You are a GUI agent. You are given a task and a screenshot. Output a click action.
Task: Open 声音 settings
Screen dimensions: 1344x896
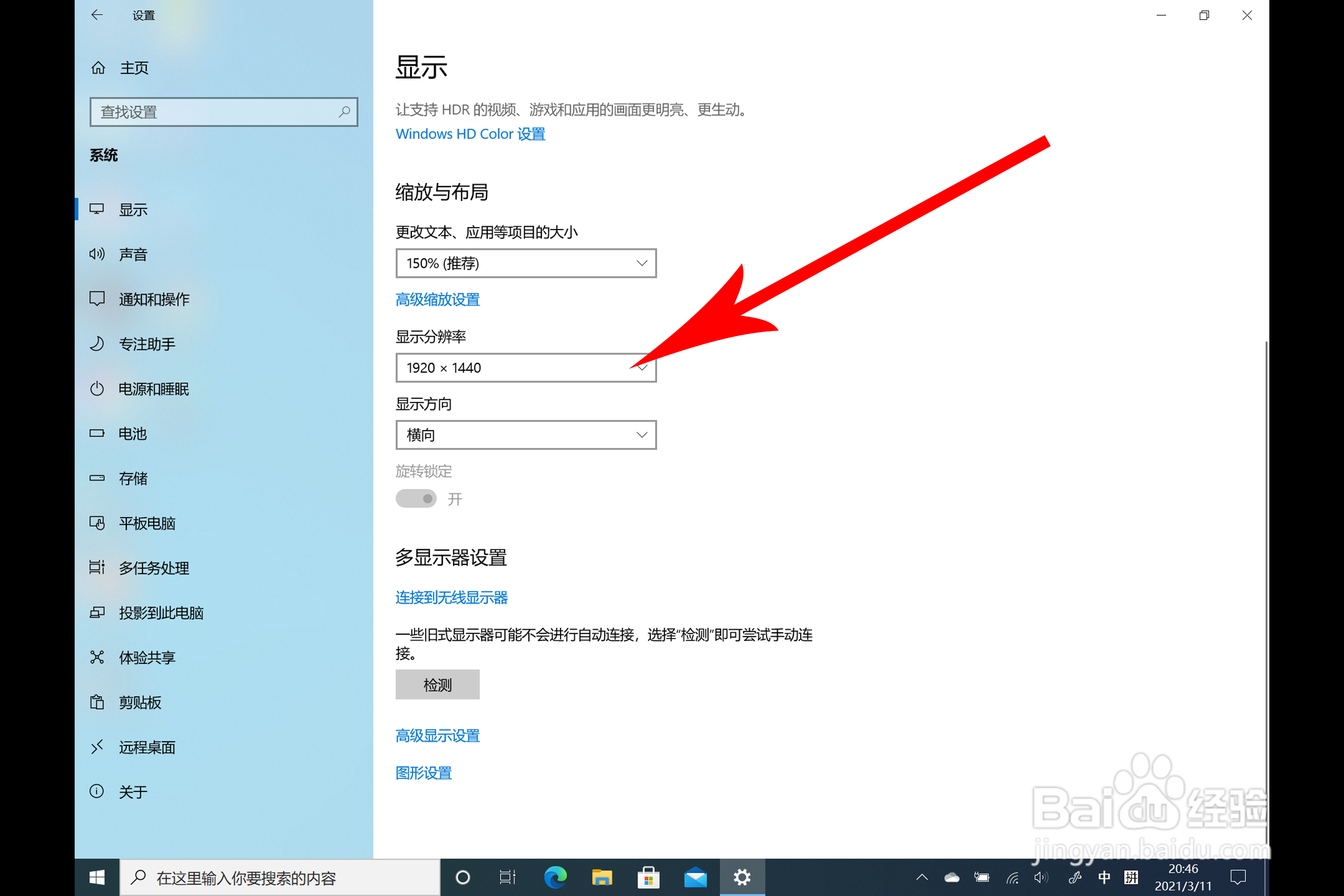tap(224, 254)
